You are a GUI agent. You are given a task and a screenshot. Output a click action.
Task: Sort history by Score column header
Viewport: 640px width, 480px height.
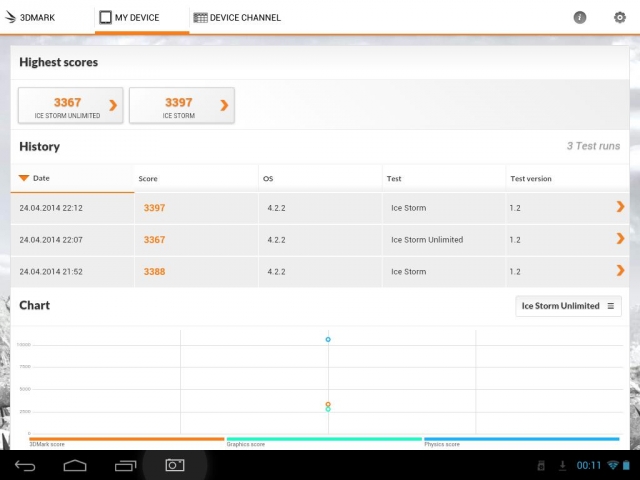pos(196,178)
